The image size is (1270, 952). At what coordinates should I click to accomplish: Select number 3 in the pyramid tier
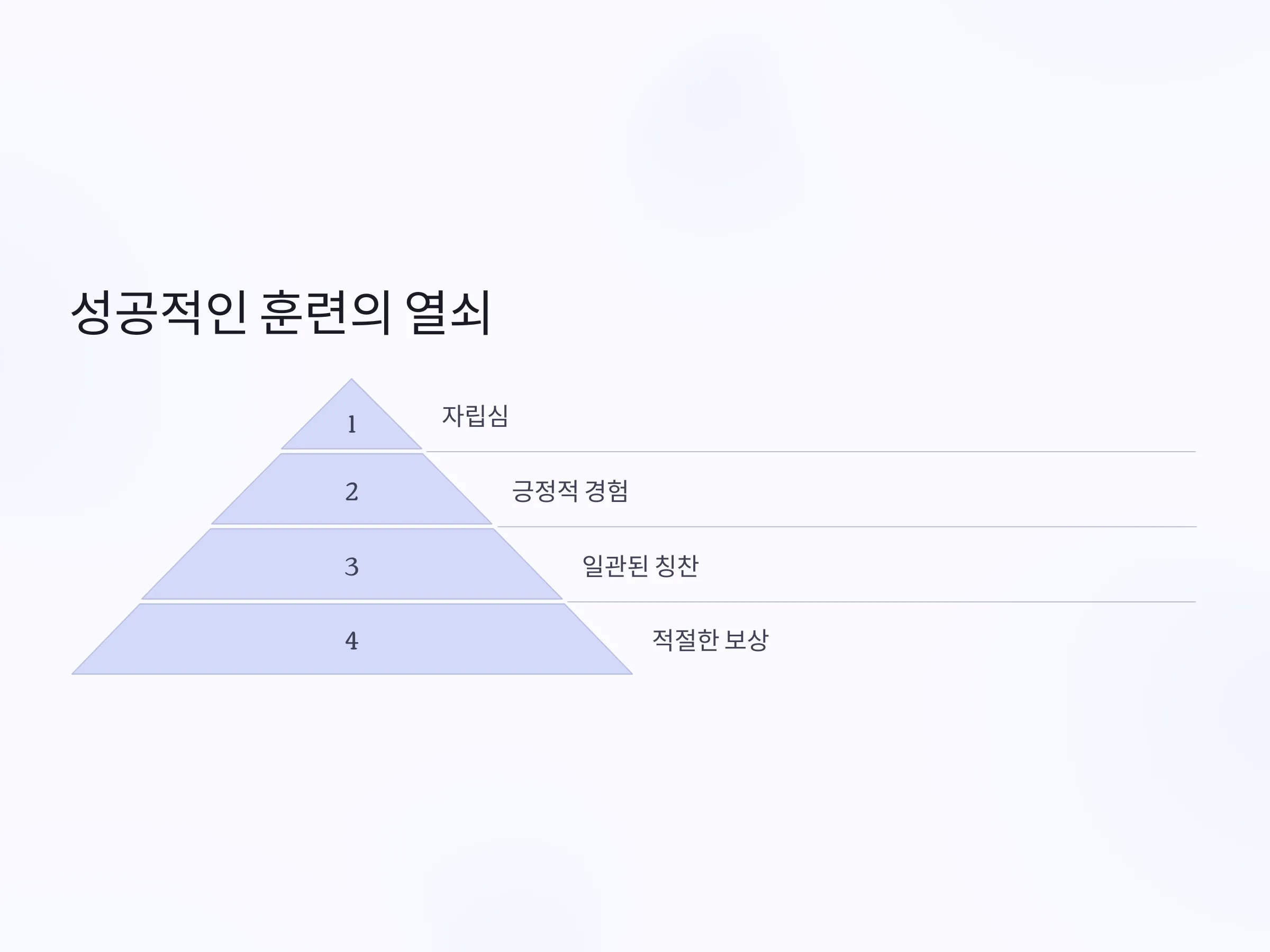click(352, 567)
